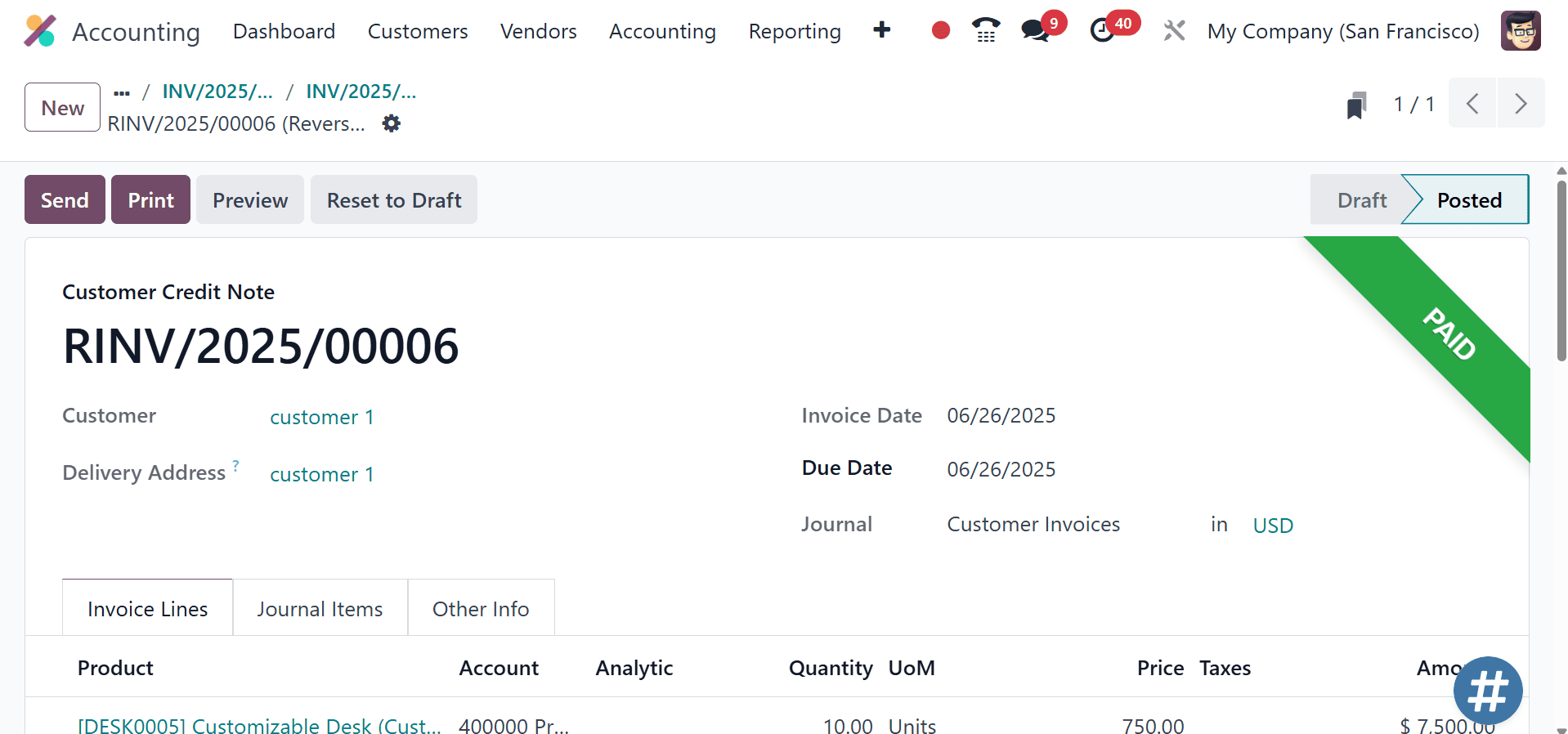Viewport: 1568px width, 734px height.
Task: Switch to the Invoice Lines tab
Action: tap(147, 608)
